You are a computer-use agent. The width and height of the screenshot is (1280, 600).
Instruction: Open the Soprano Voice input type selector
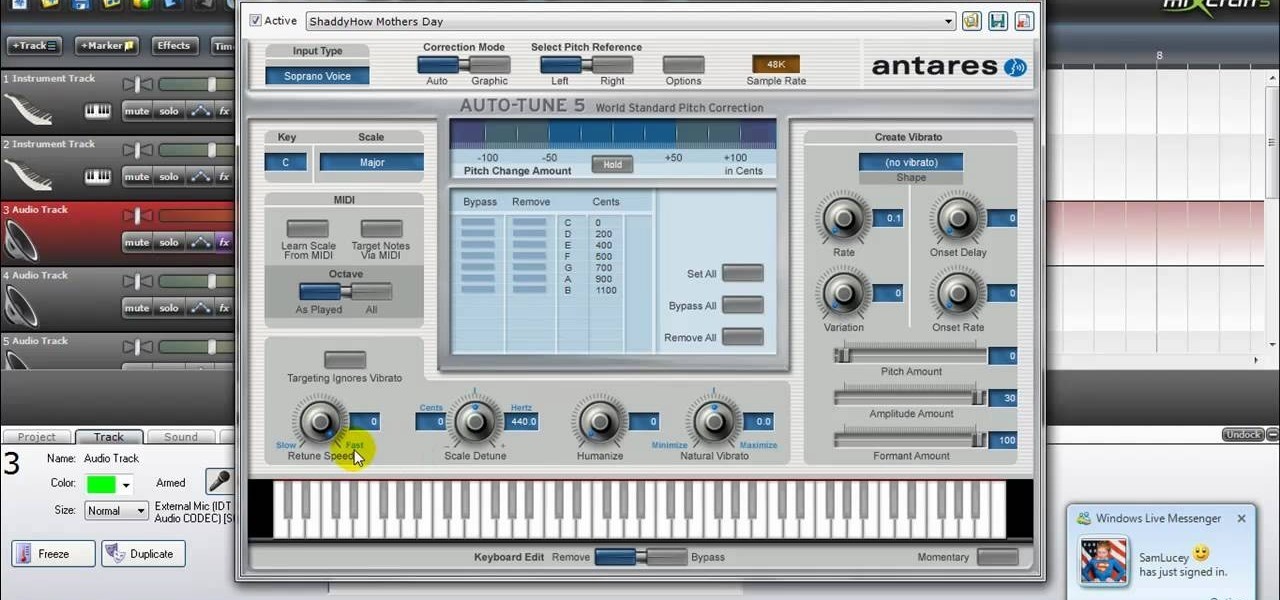pos(317,76)
